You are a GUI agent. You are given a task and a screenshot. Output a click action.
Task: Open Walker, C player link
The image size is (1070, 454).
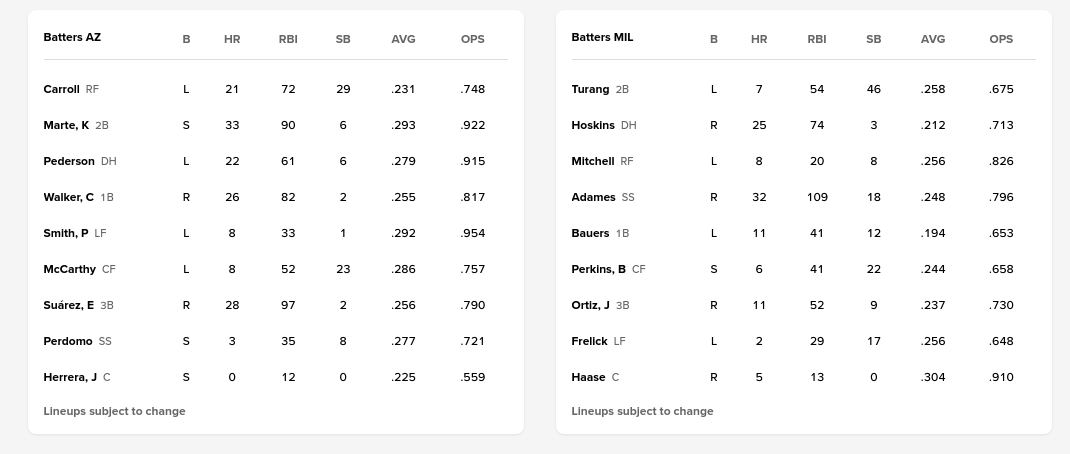[68, 197]
